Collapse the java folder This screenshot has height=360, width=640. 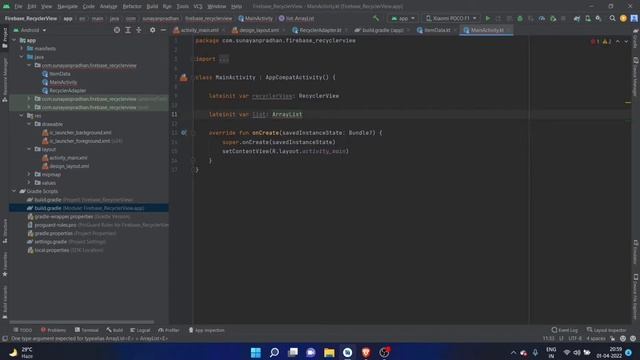pyautogui.click(x=22, y=57)
